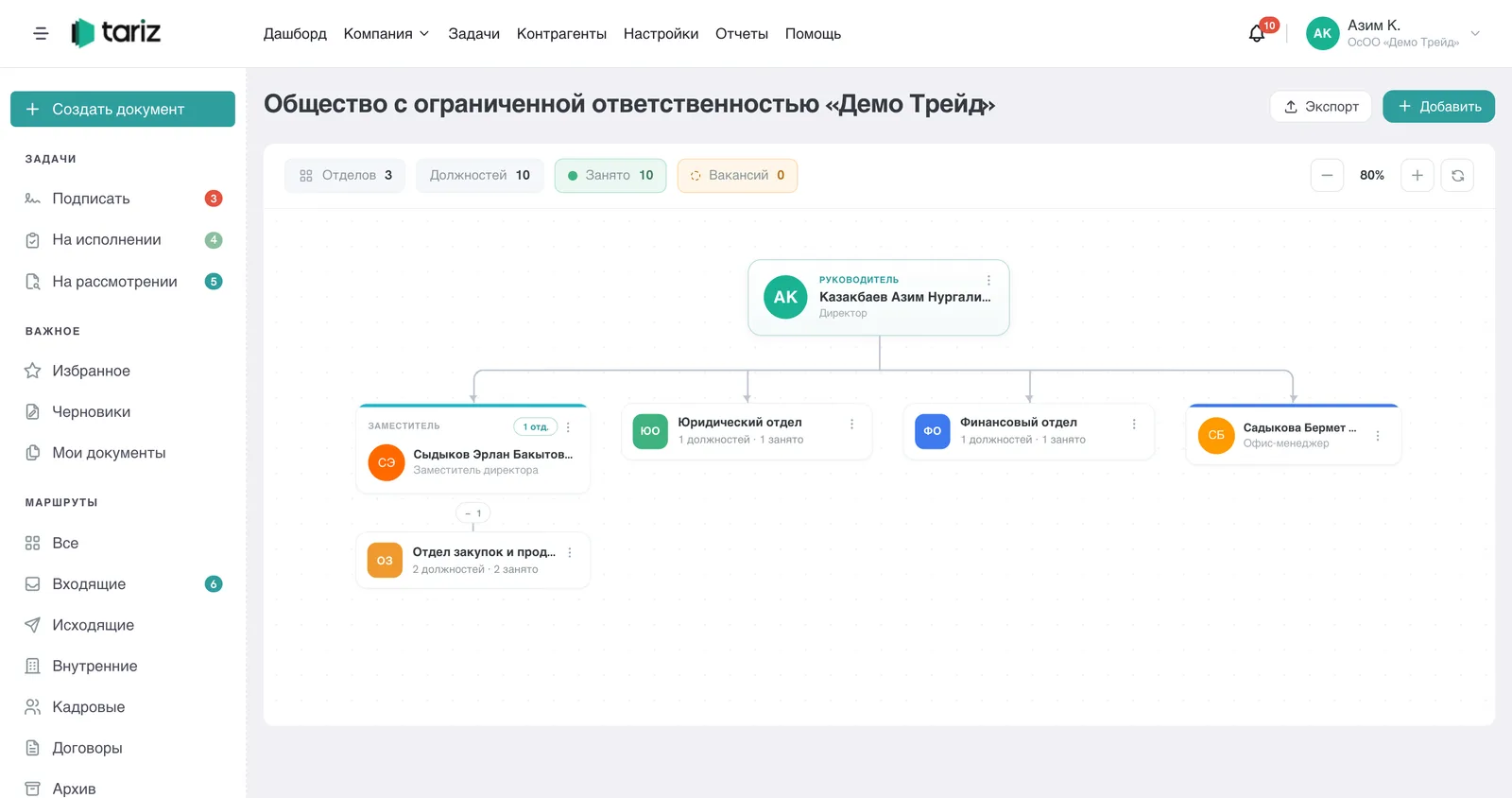Click the green ЮО department icon
This screenshot has height=798, width=1512.
pyautogui.click(x=650, y=431)
